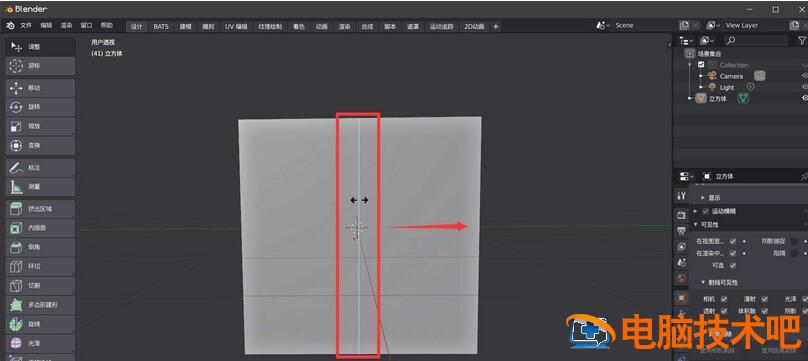Select the 切割 knife tool

40,285
